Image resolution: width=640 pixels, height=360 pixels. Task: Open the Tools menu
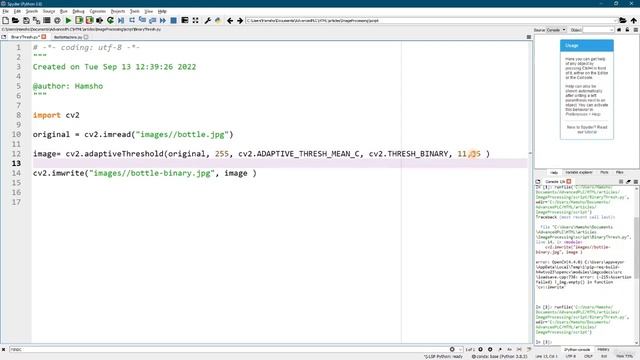pyautogui.click(x=134, y=11)
